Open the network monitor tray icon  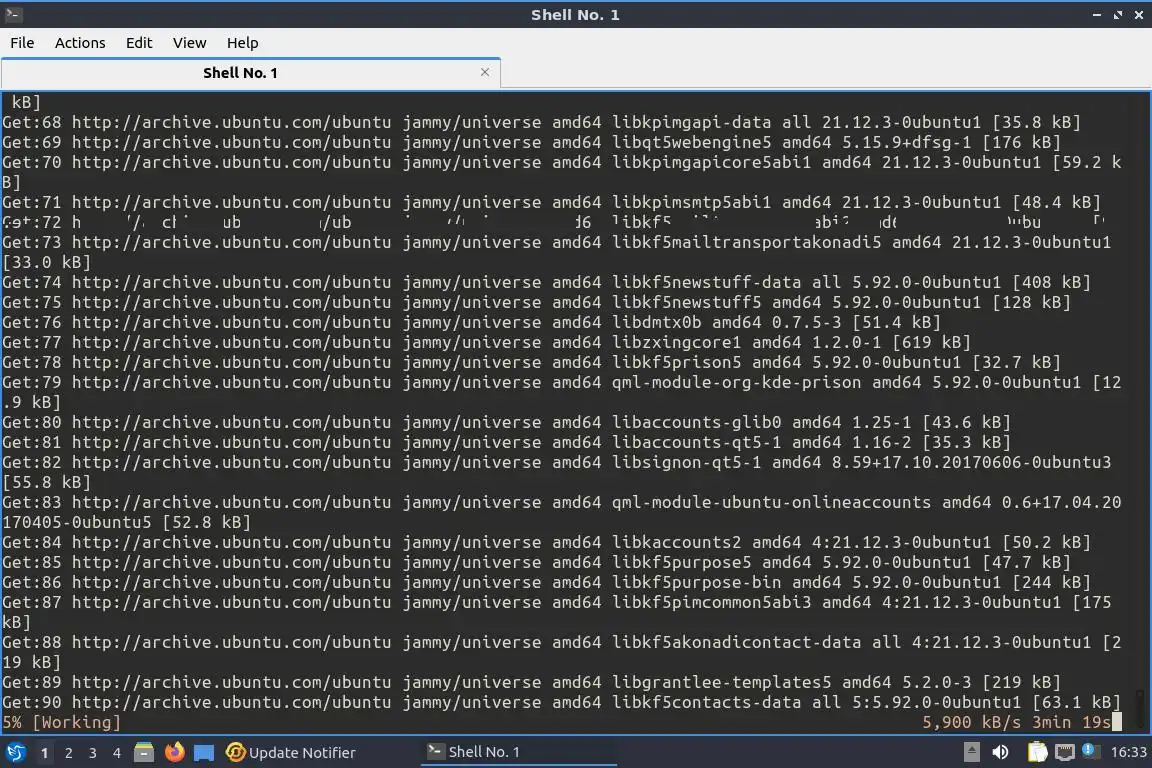pos(1065,752)
